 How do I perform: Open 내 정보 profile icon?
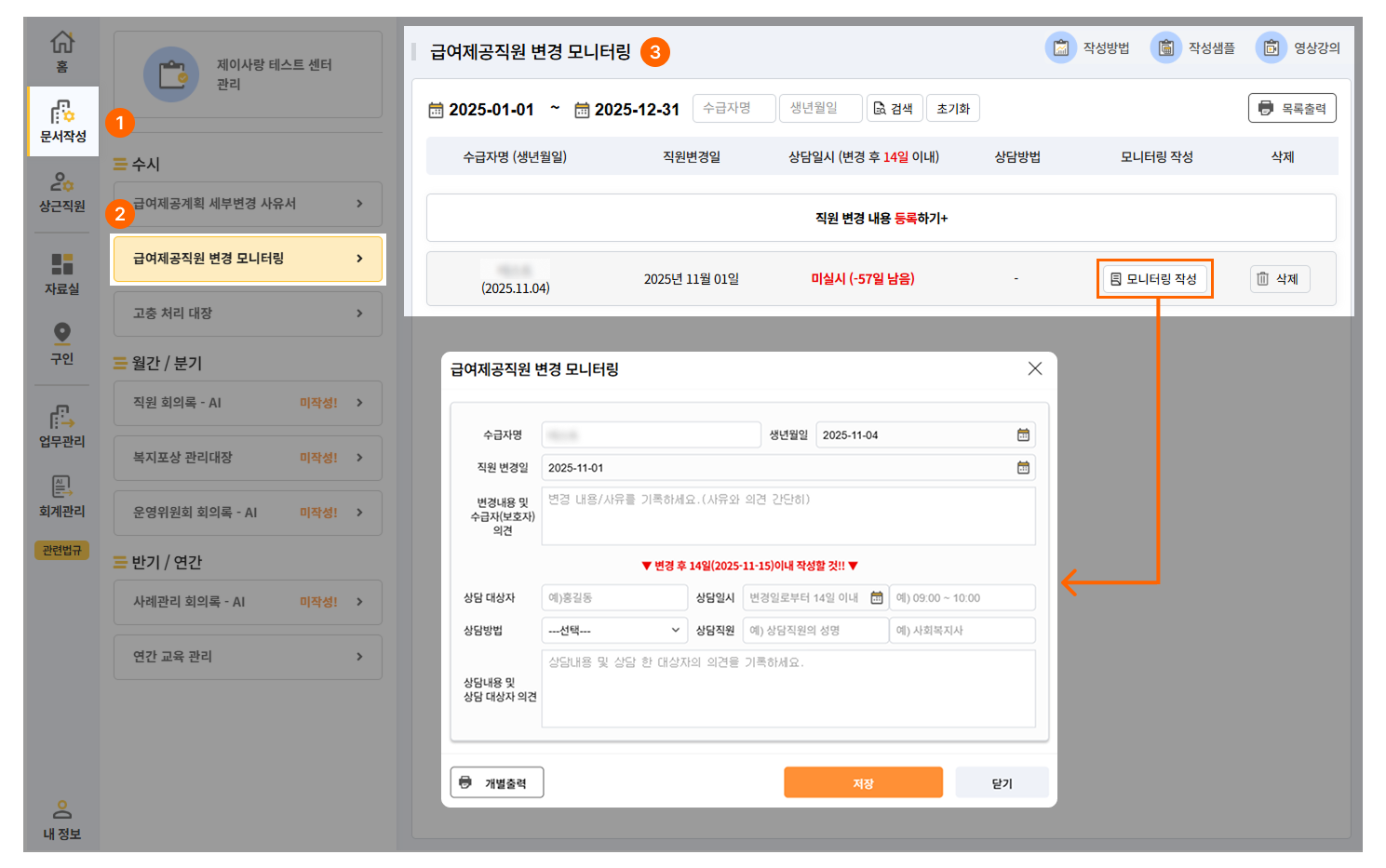(62, 810)
